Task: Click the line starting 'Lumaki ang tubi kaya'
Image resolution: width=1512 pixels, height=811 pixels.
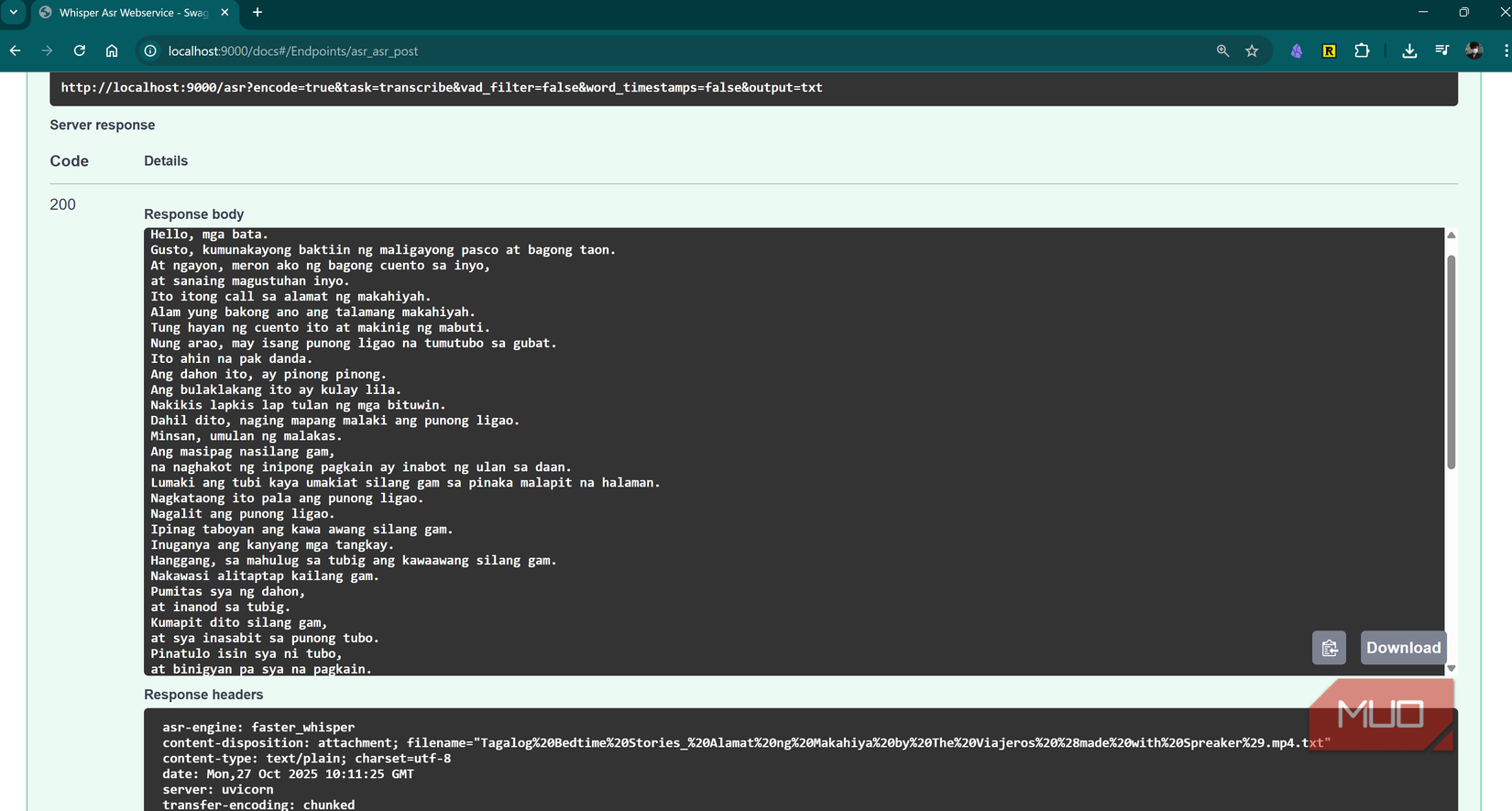Action: (405, 483)
